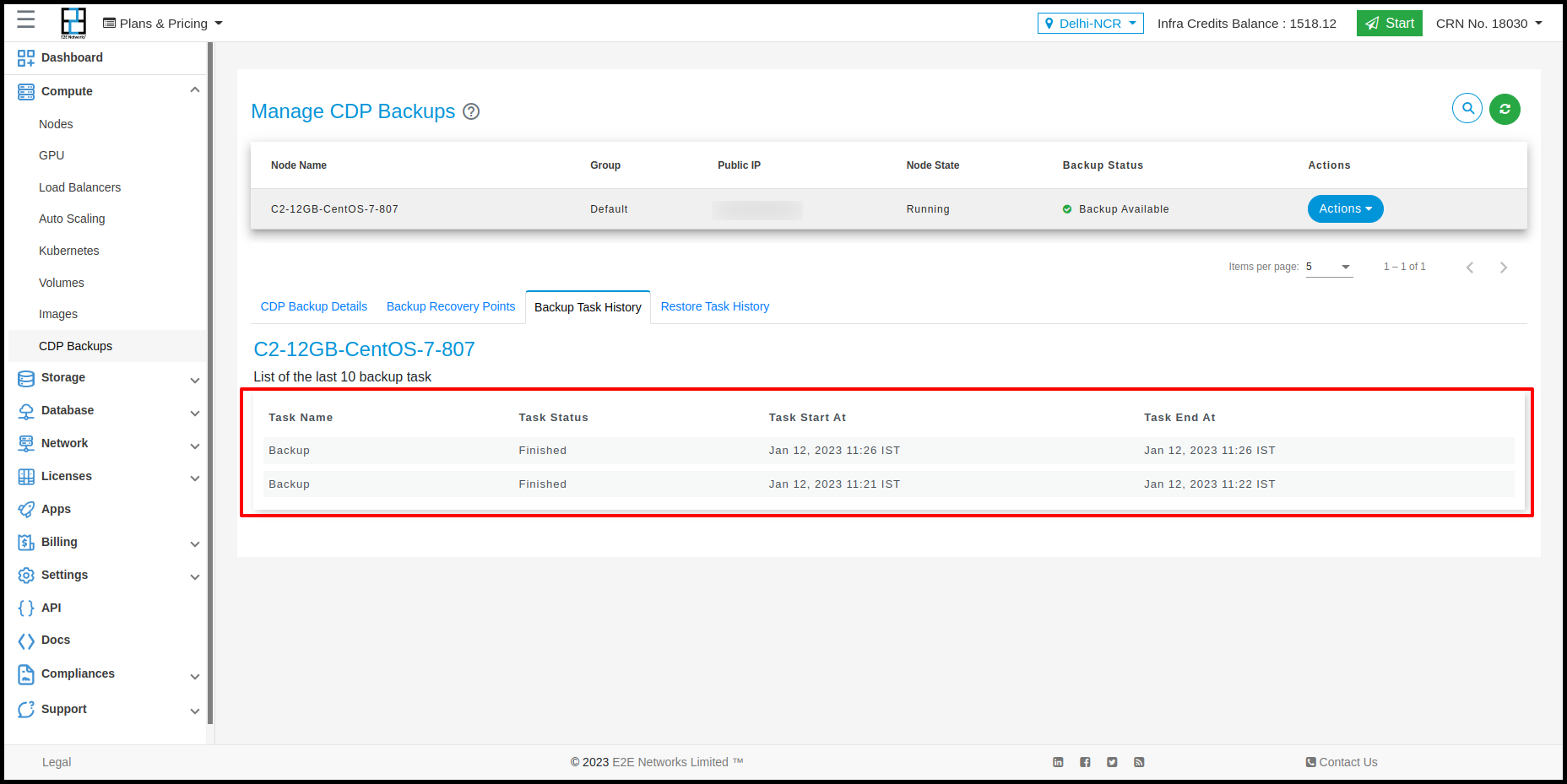Open Load Balancers in the sidebar
The width and height of the screenshot is (1567, 784).
[79, 187]
